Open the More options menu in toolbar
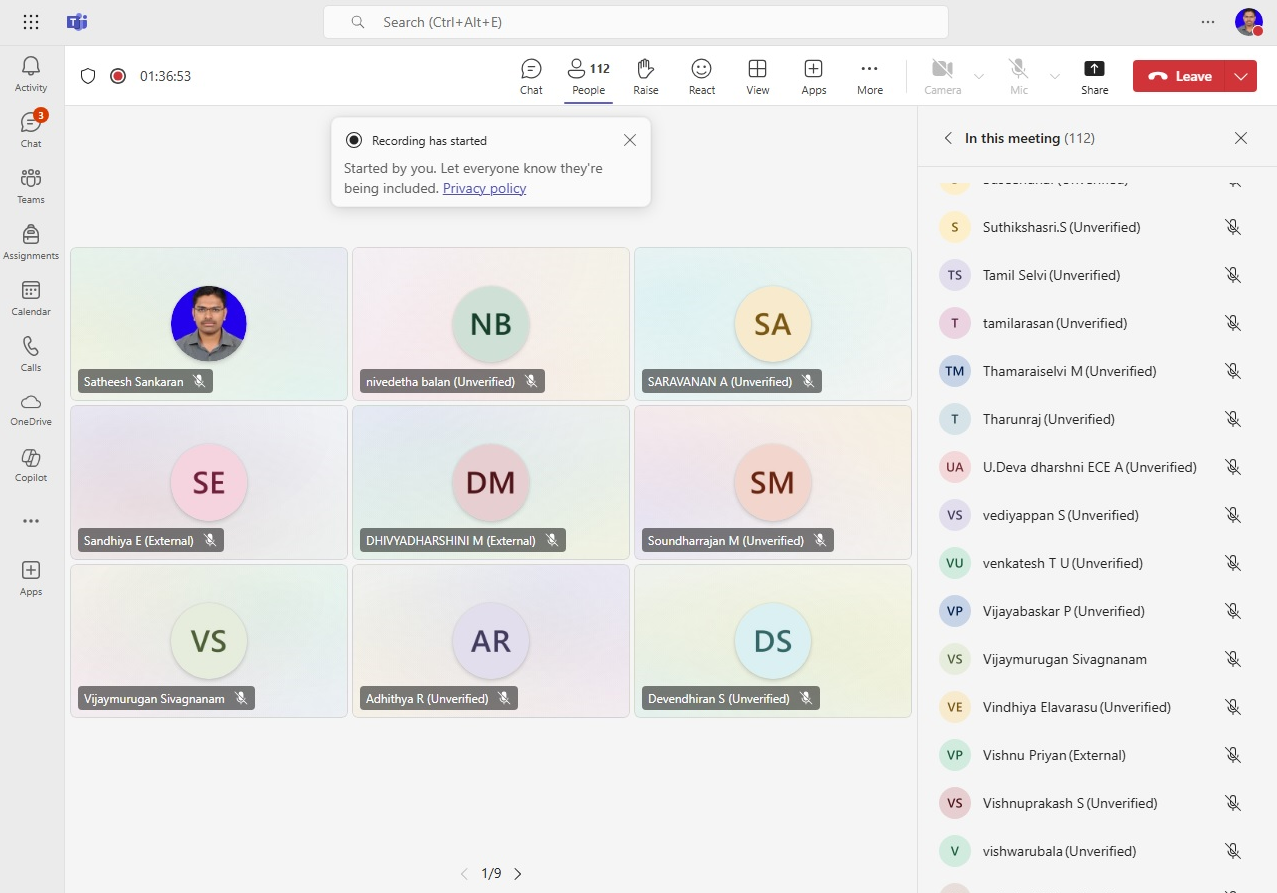The height and width of the screenshot is (893, 1277). tap(869, 76)
